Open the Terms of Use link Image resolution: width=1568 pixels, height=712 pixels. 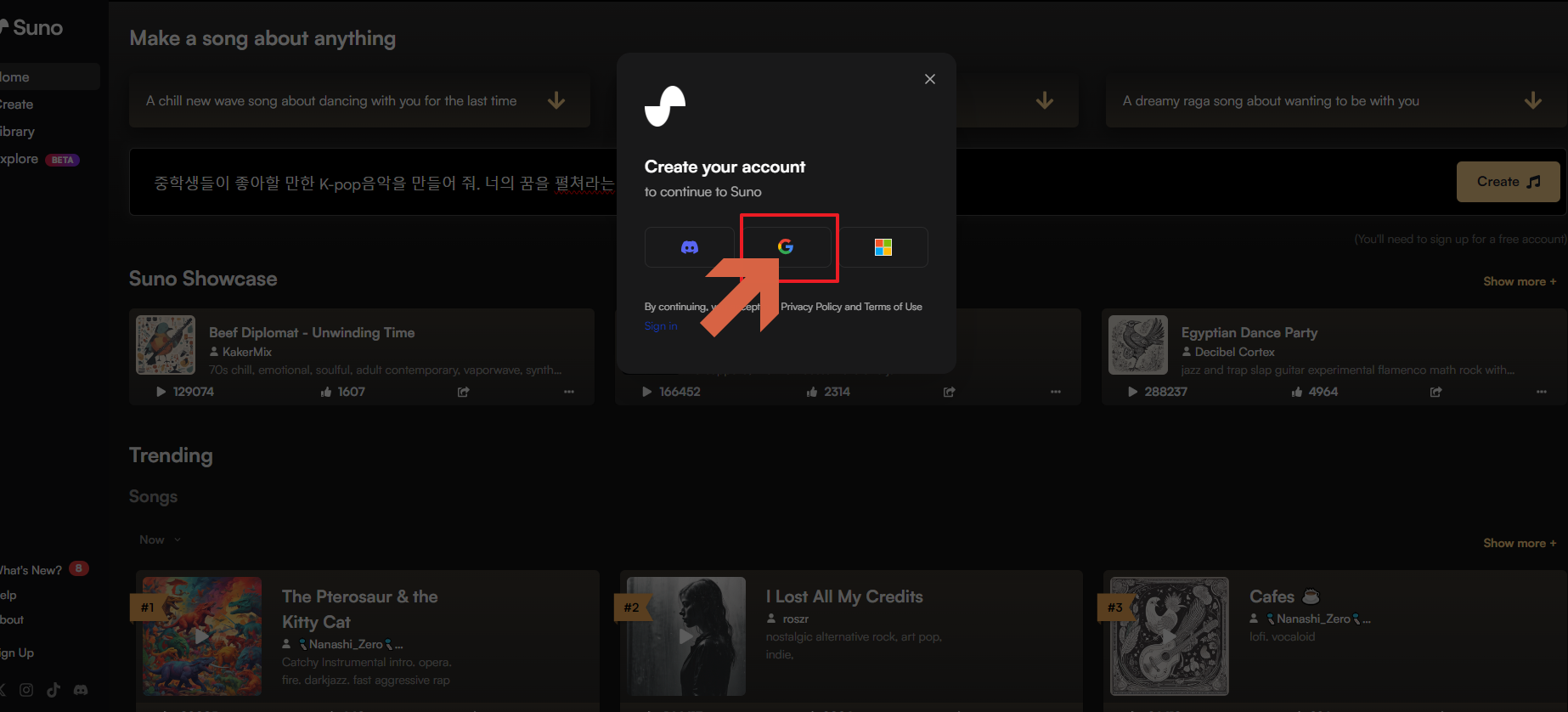click(893, 307)
